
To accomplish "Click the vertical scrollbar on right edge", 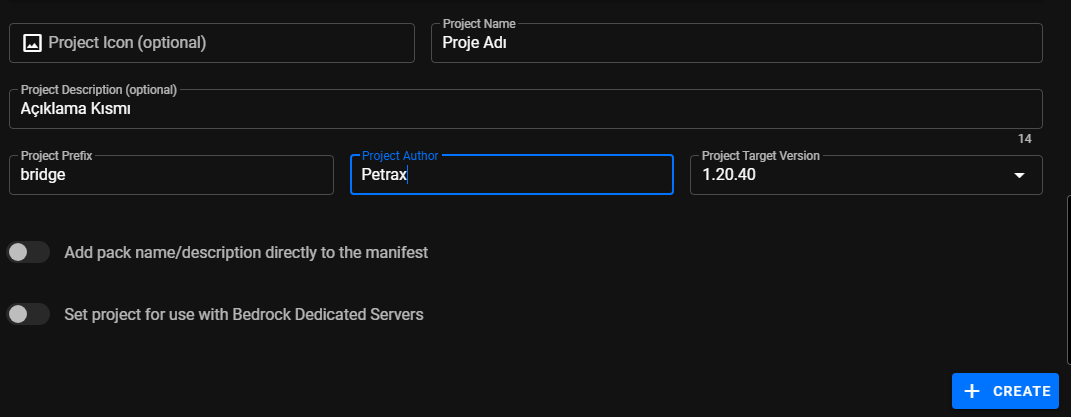I will click(x=1068, y=280).
